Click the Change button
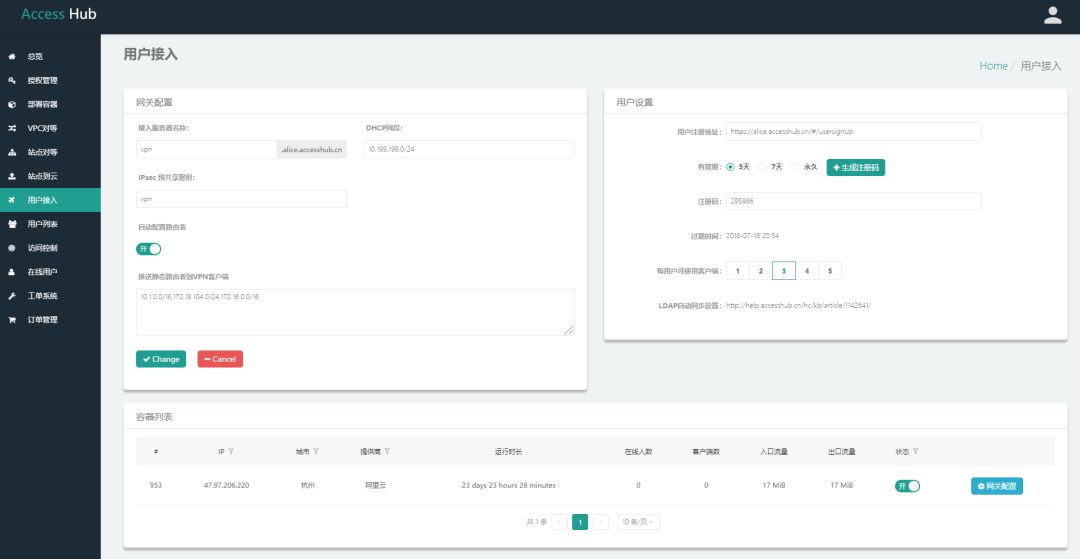Screen dimensions: 1080x559 [x=161, y=359]
